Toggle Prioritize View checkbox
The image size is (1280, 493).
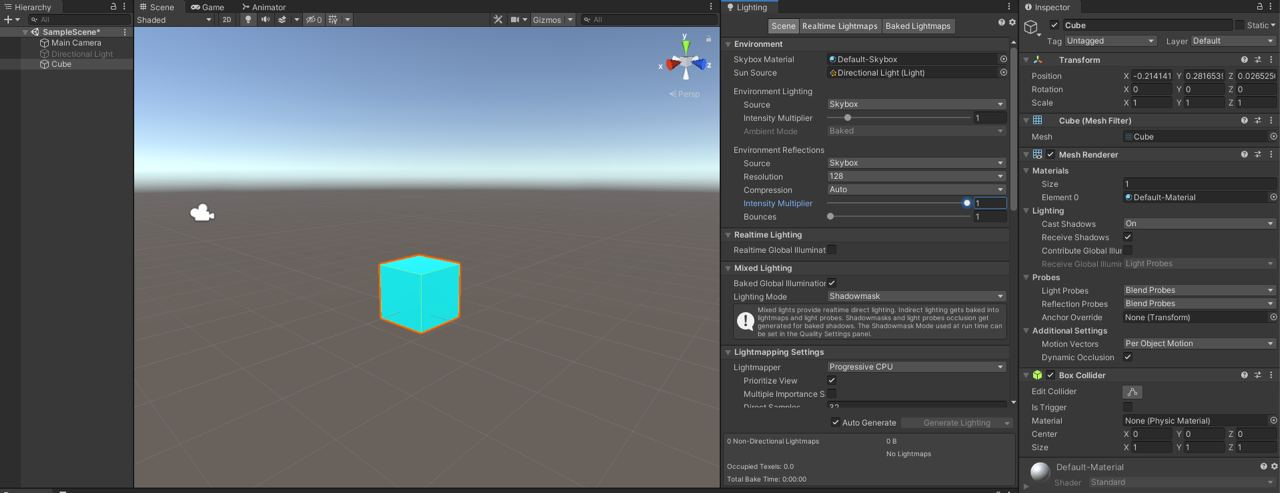click(831, 380)
